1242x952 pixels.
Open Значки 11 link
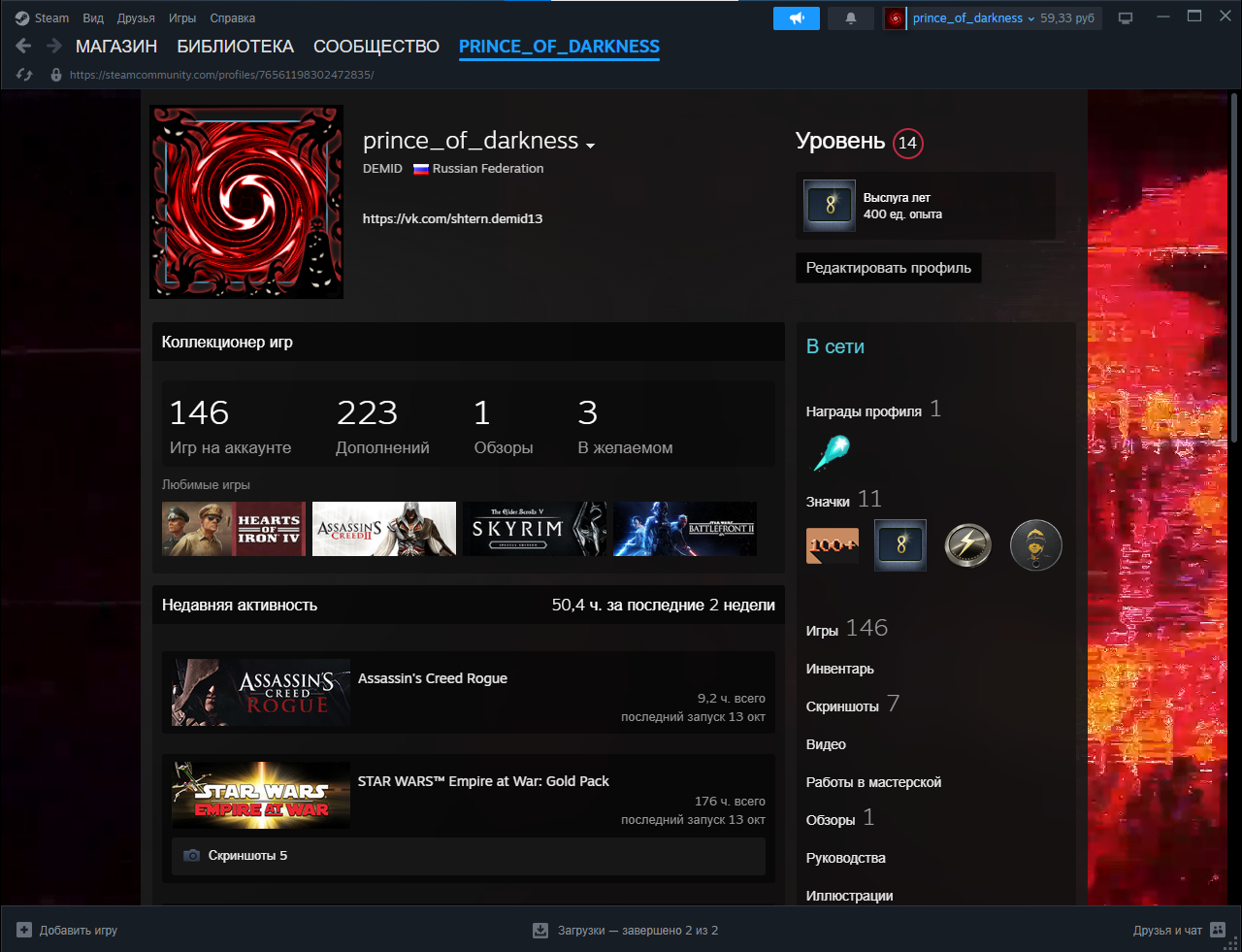click(x=844, y=500)
